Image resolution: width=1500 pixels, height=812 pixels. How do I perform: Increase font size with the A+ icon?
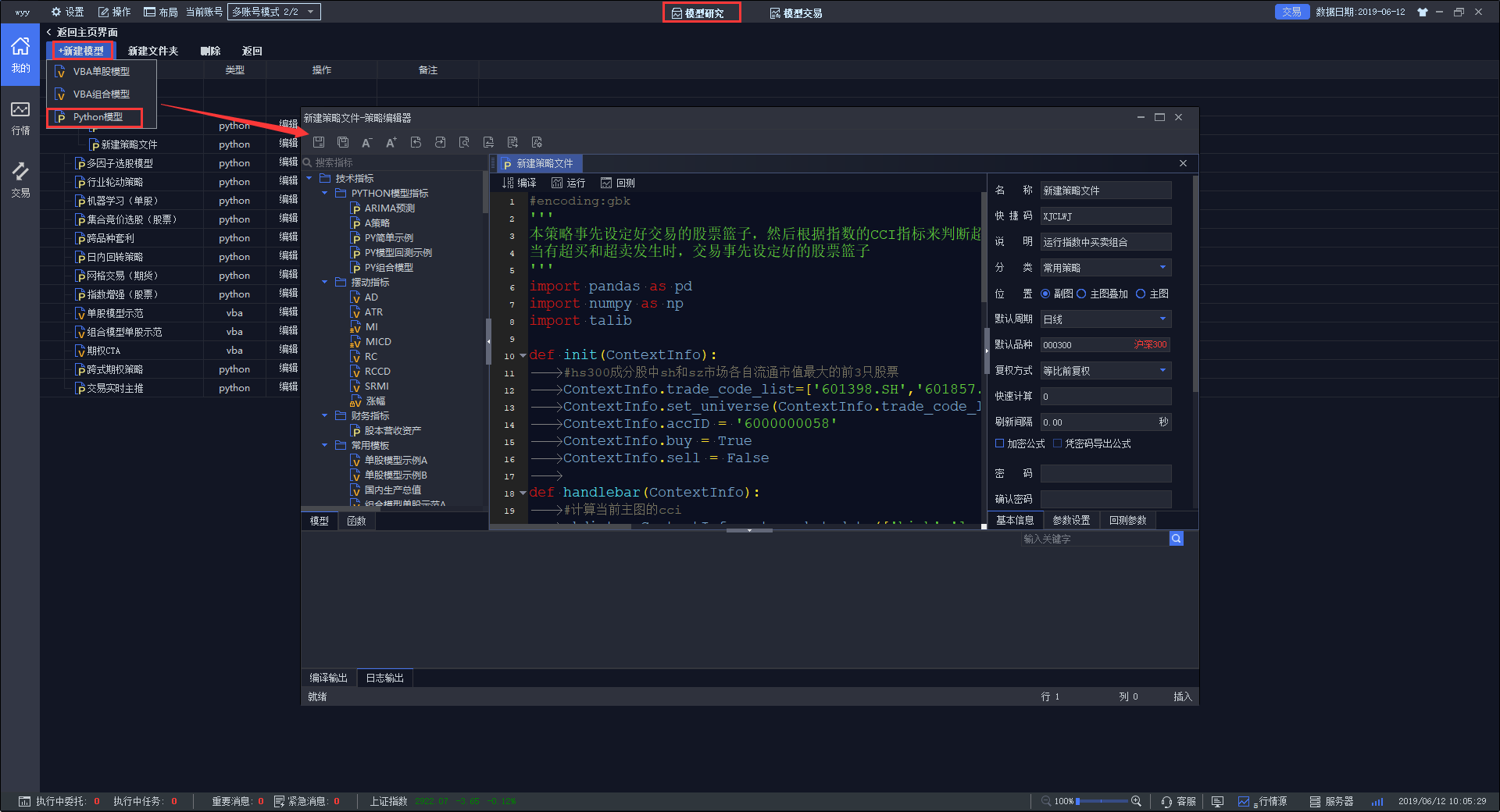(x=391, y=142)
